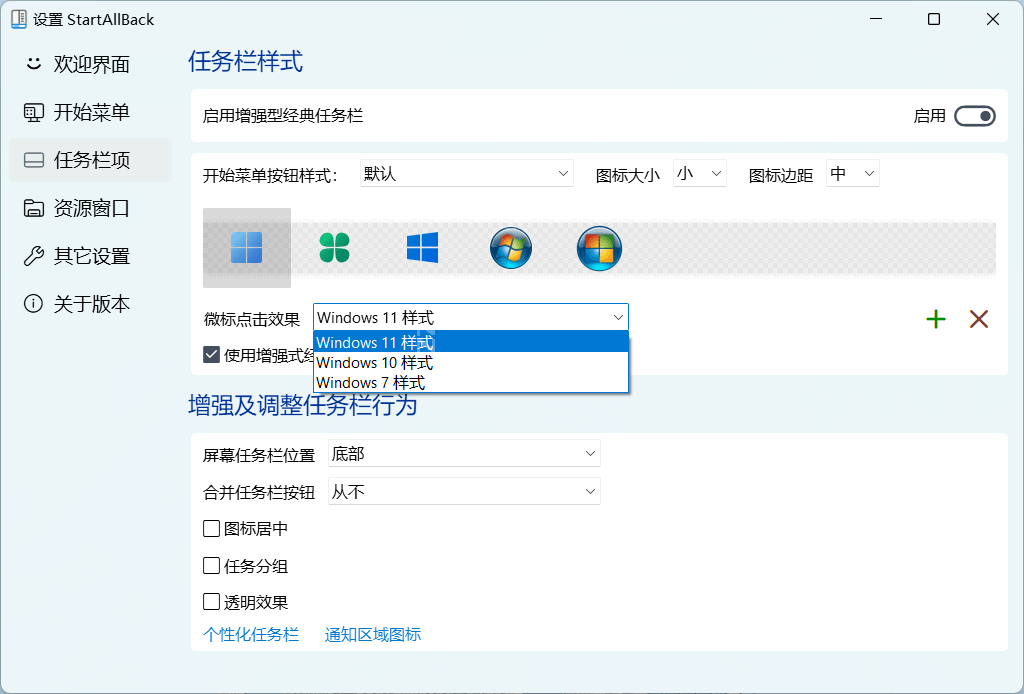This screenshot has height=694, width=1024.
Task: Open the 屏幕任务栏位置 dropdown showing 底部
Action: pos(464,453)
